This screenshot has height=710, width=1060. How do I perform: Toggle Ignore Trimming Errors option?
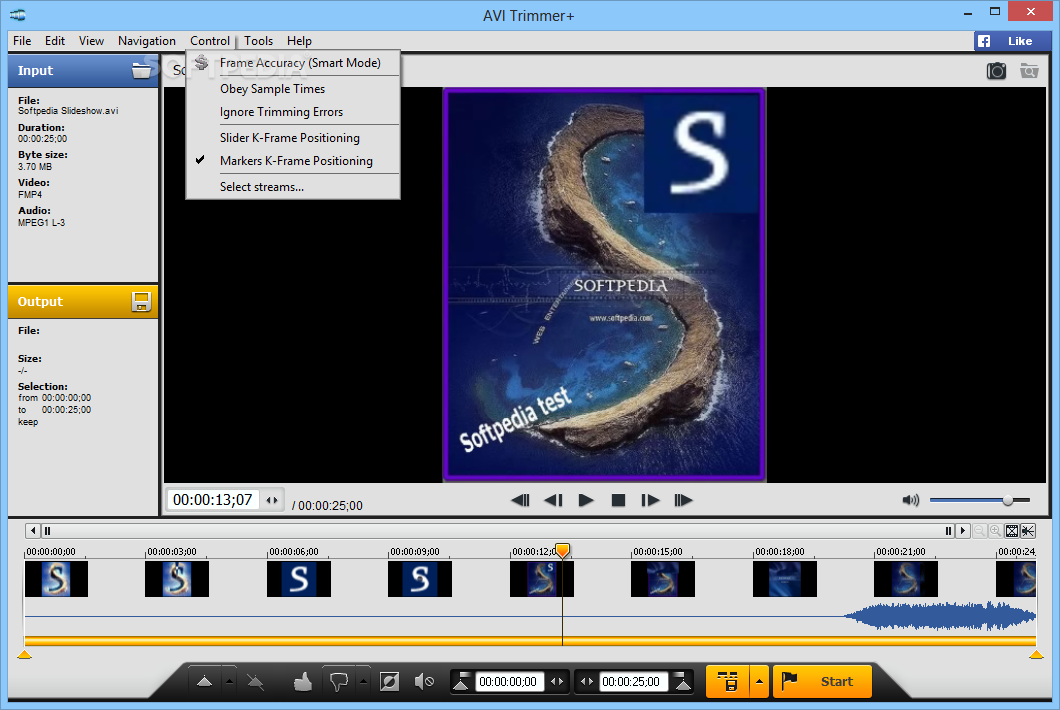(x=293, y=112)
